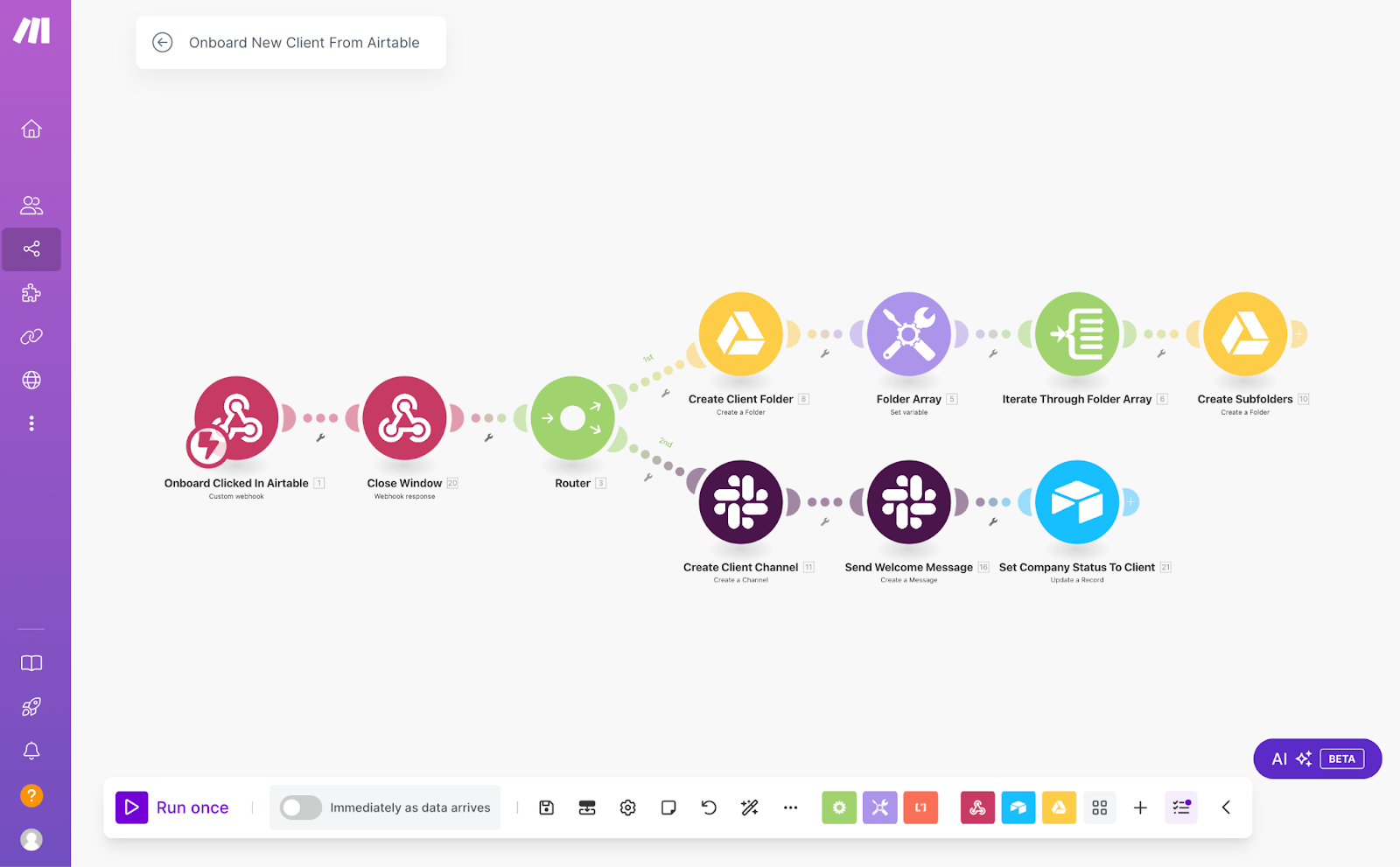Image resolution: width=1400 pixels, height=867 pixels.
Task: Select the scenario title Onboard New Client From Airtable
Action: [304, 43]
